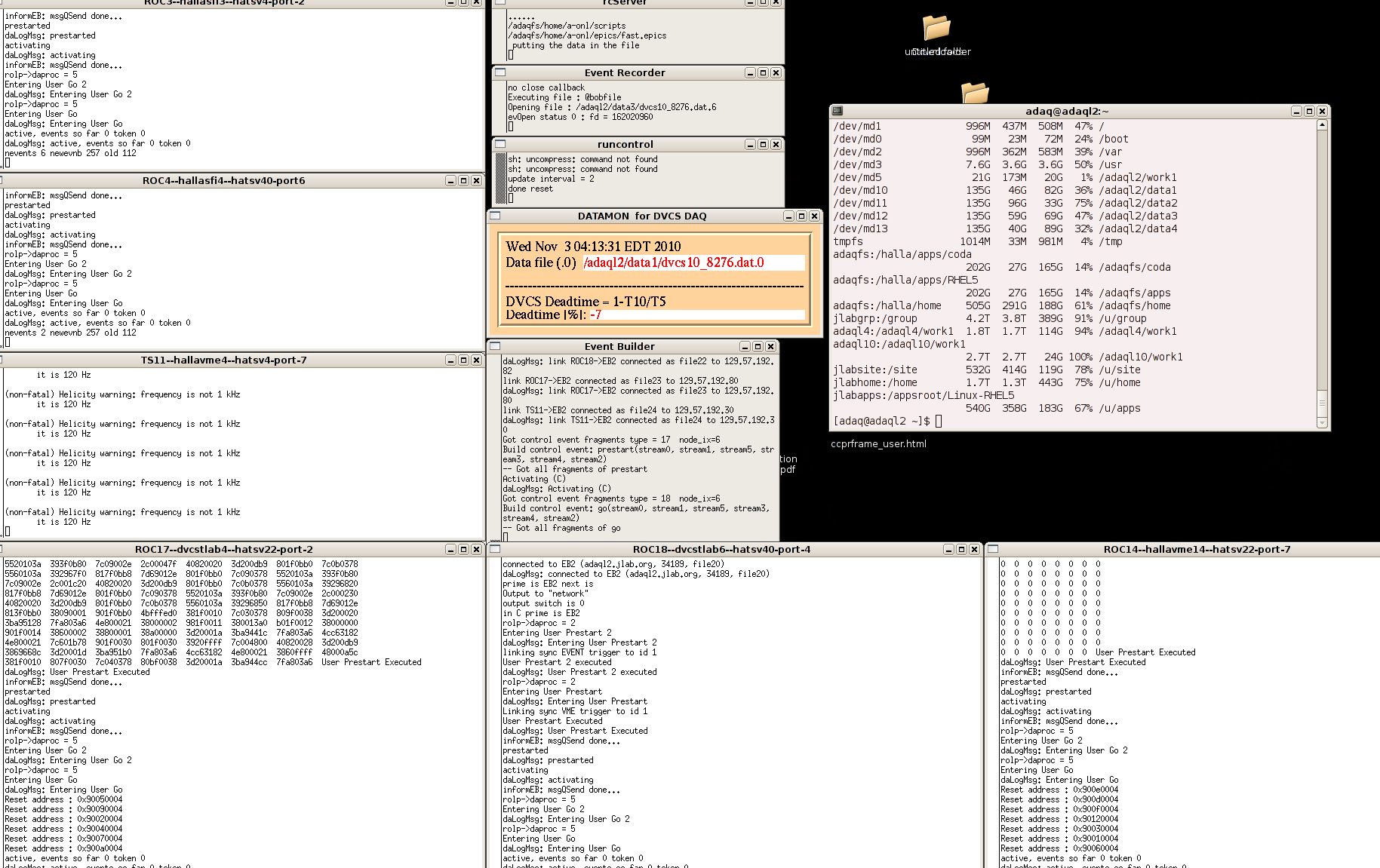Click 'done reset' line in runcontrol window
The height and width of the screenshot is (868, 1380).
point(530,189)
